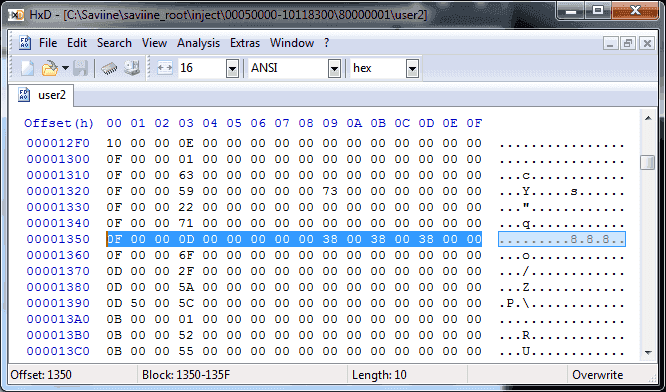Click hex byte 5A at offset 00001380
The image size is (666, 392).
[x=186, y=287]
